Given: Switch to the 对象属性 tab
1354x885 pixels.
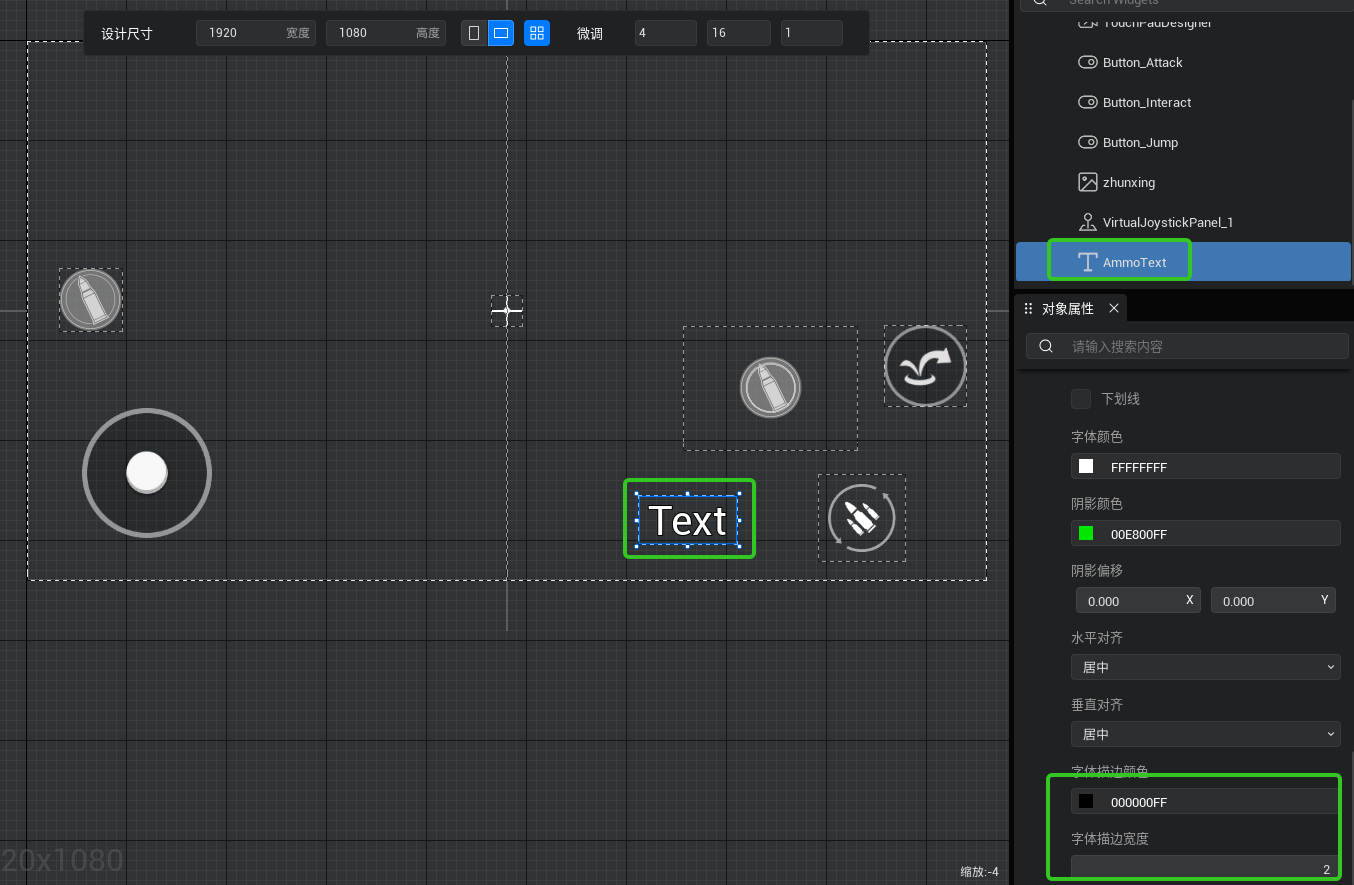Looking at the screenshot, I should click(x=1068, y=309).
